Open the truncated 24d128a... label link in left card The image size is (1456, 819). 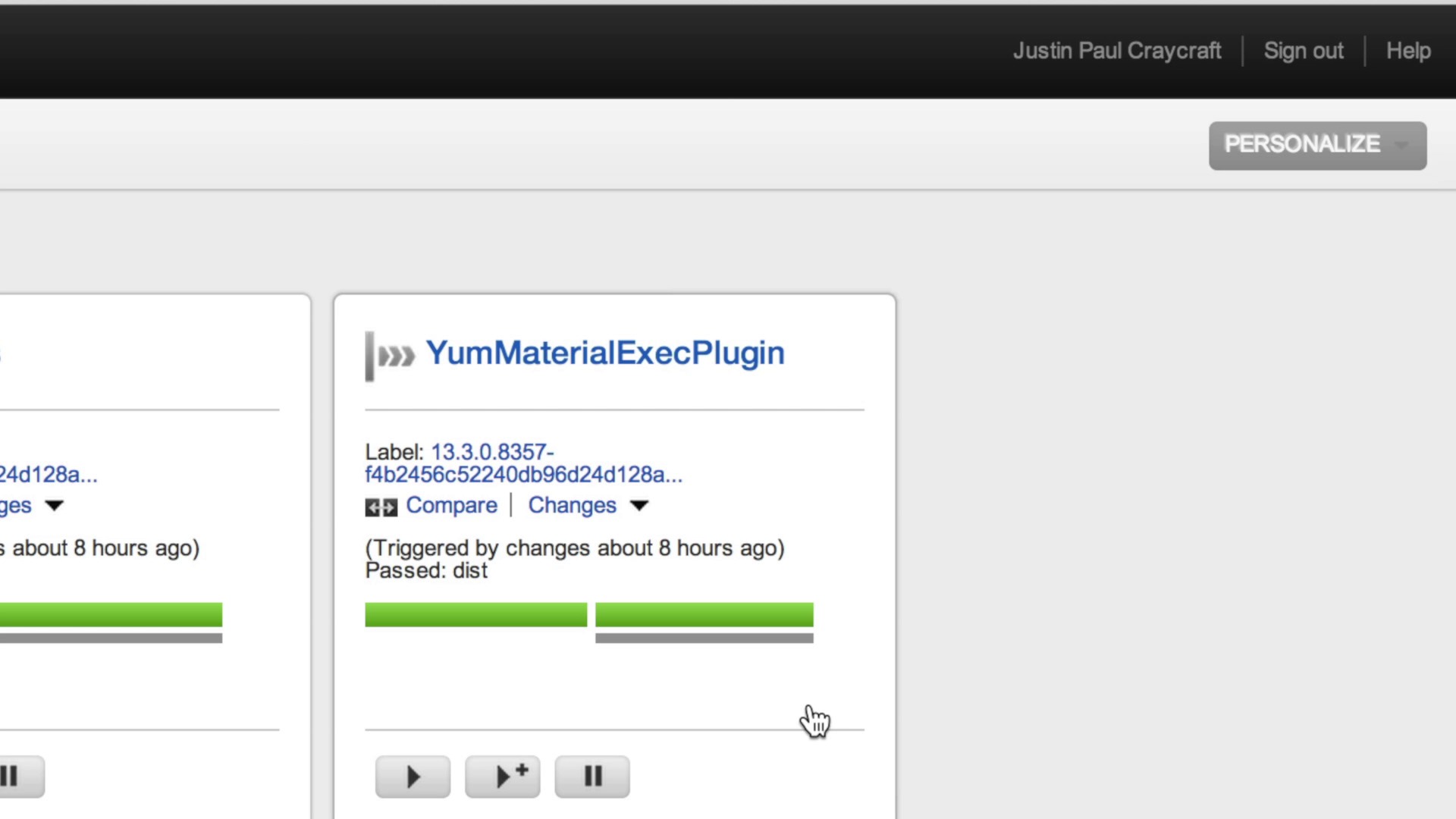49,475
